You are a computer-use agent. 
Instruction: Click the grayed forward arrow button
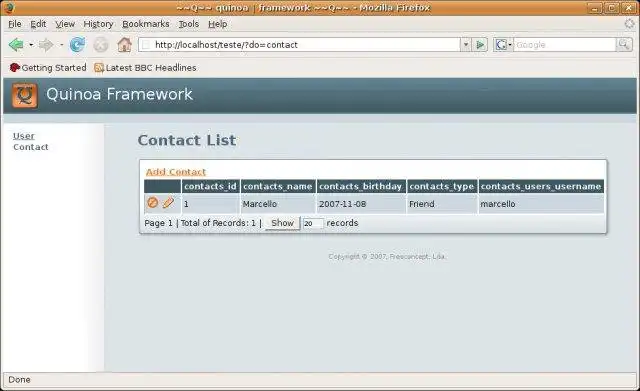coord(46,44)
